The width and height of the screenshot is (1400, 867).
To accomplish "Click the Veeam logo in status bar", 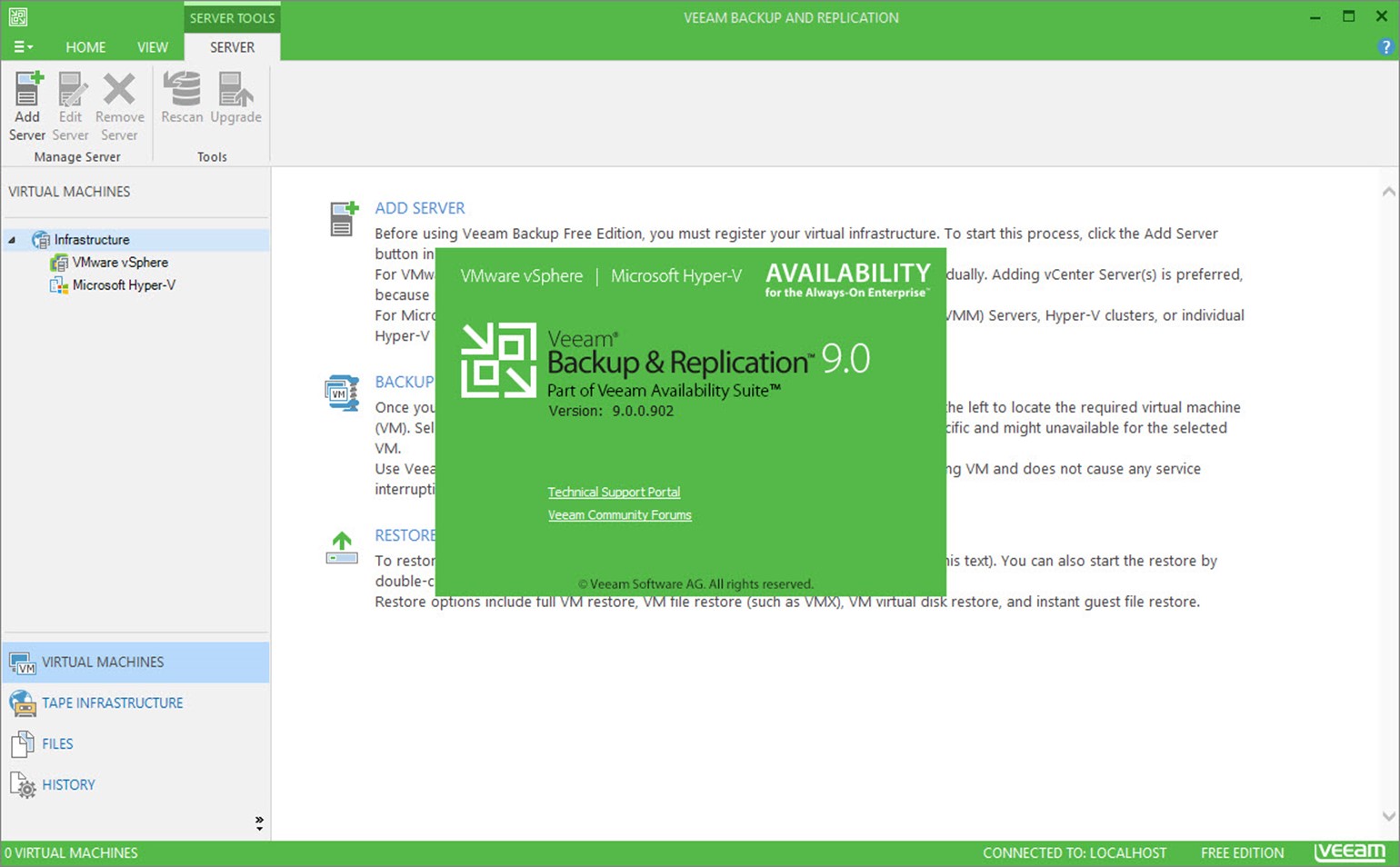I will (x=1350, y=852).
